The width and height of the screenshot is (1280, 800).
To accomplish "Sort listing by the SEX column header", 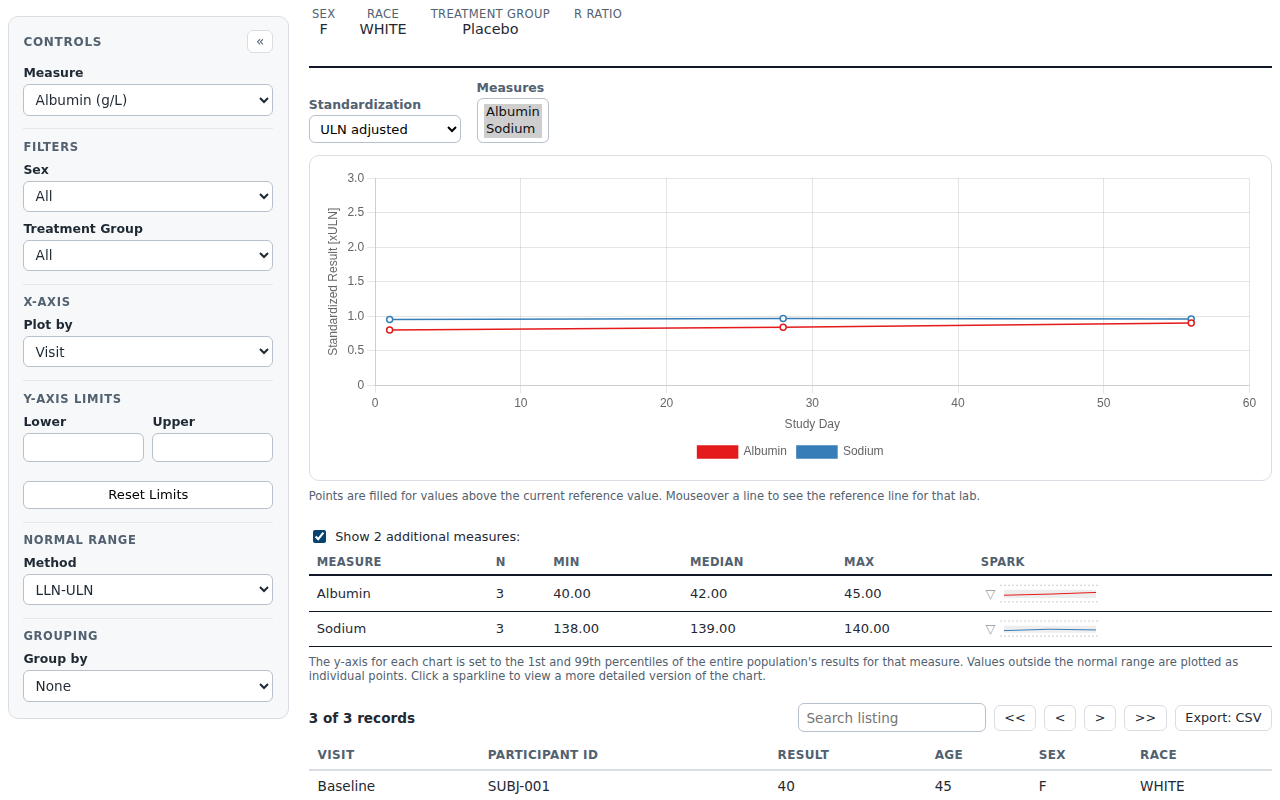I will (1052, 755).
